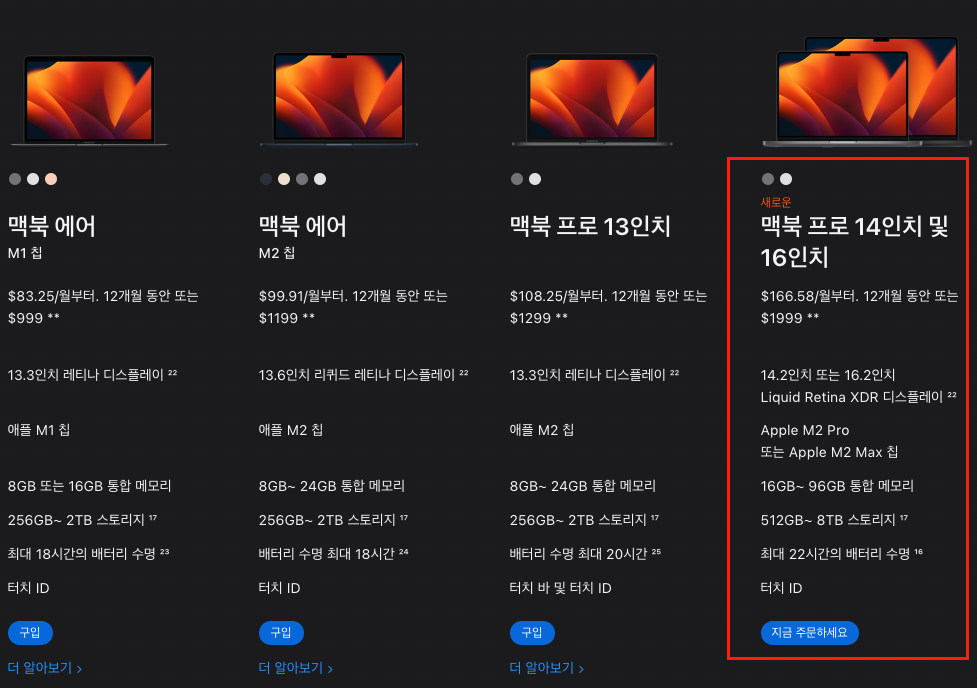Select space gray swatch for 맥북 프로 14인치 및 16인치
Image resolution: width=977 pixels, height=688 pixels.
pos(768,179)
